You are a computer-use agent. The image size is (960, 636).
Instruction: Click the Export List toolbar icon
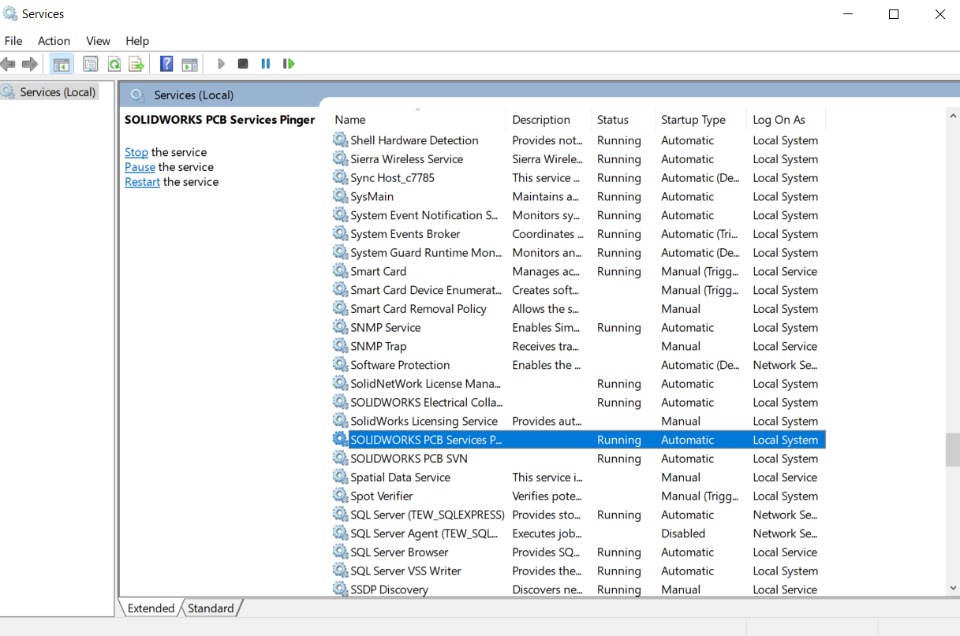pyautogui.click(x=136, y=64)
